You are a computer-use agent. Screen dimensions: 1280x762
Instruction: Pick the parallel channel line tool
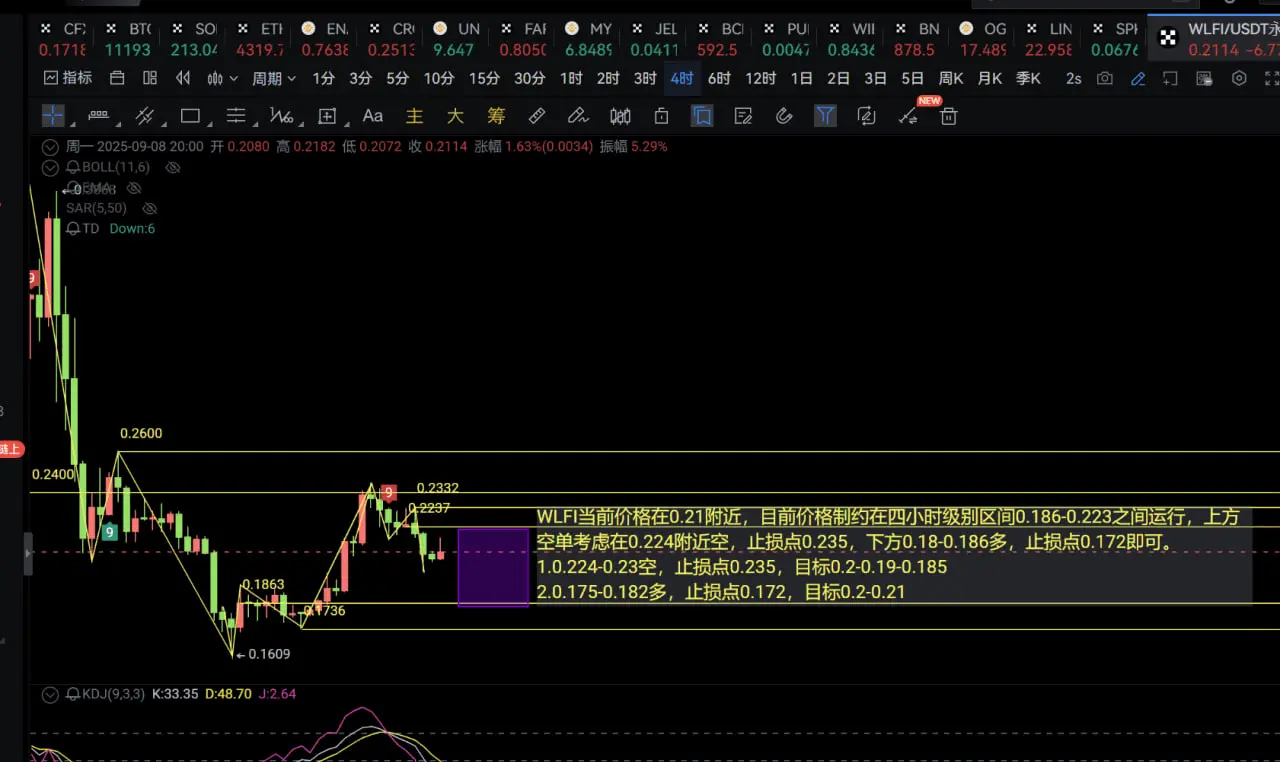click(x=144, y=116)
